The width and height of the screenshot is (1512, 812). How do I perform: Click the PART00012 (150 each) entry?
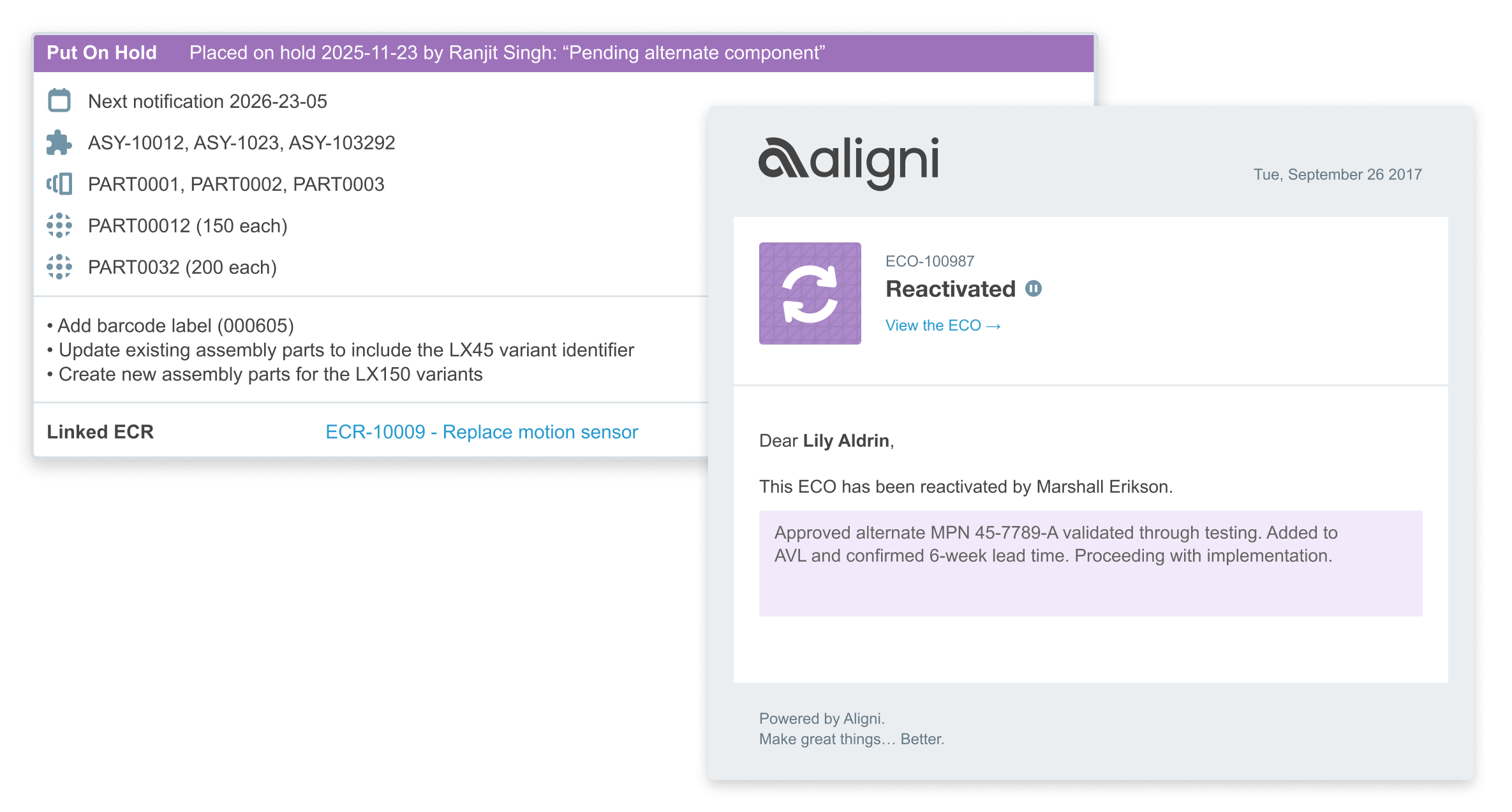click(188, 226)
